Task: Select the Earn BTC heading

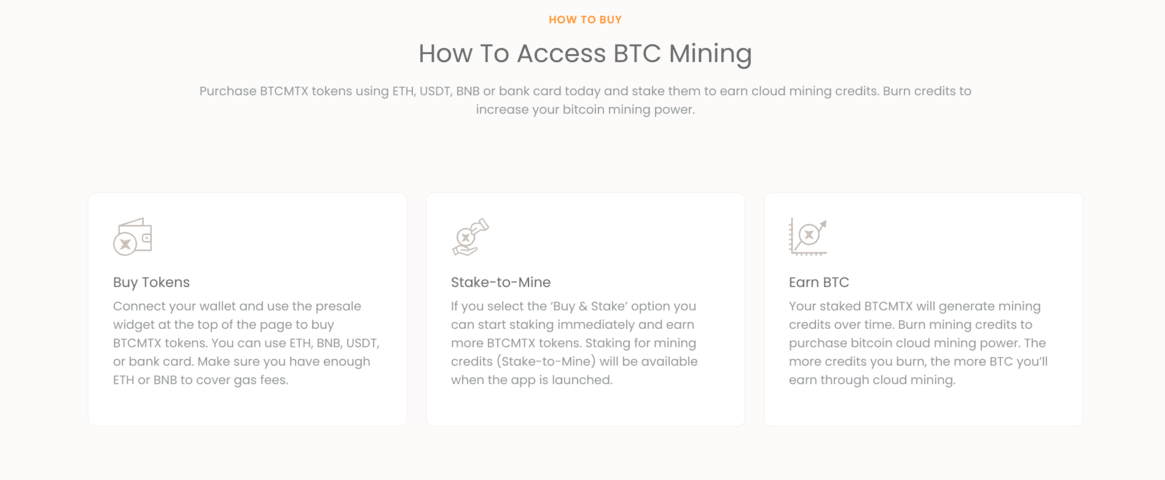Action: click(x=819, y=282)
